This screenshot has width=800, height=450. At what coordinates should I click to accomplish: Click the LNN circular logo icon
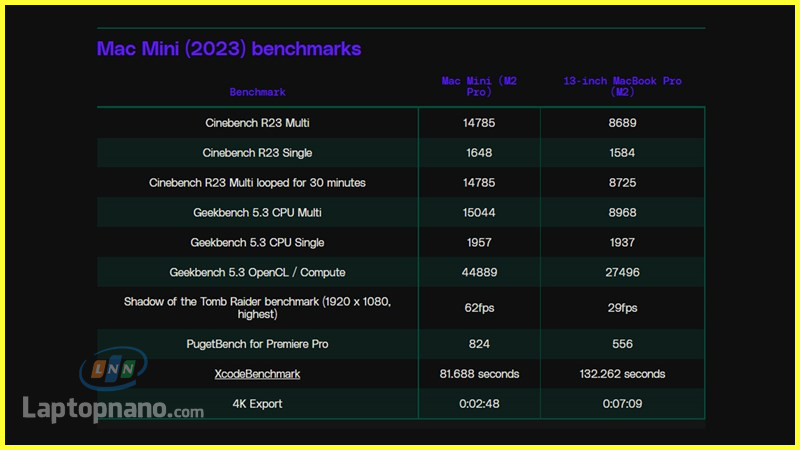click(x=113, y=371)
